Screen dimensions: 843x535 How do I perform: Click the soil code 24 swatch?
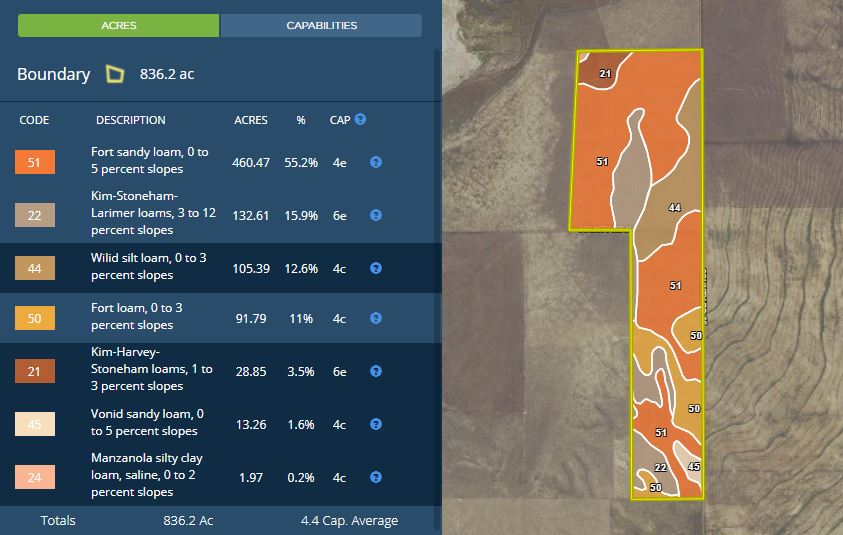[x=35, y=477]
